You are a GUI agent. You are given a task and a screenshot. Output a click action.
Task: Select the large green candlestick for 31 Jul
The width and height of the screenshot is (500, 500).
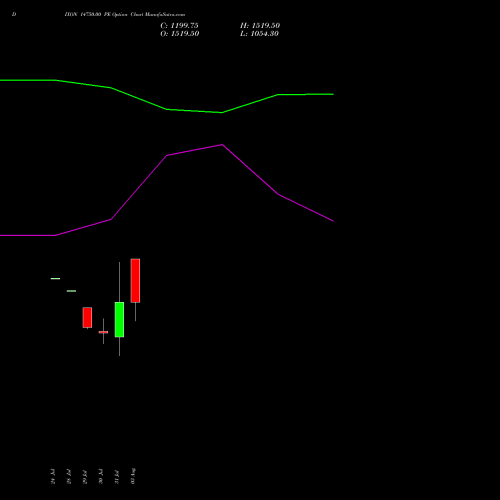pyautogui.click(x=119, y=319)
